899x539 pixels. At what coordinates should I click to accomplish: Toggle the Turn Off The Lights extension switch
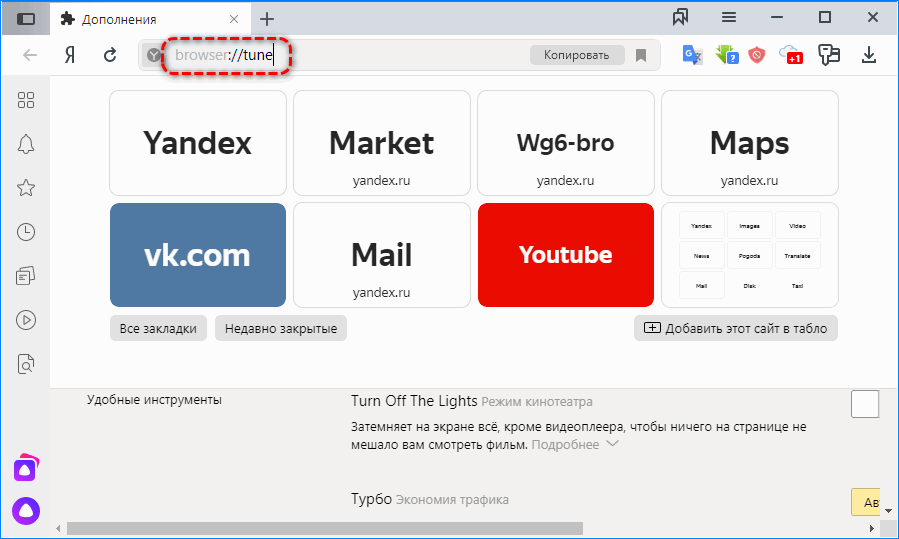click(864, 404)
